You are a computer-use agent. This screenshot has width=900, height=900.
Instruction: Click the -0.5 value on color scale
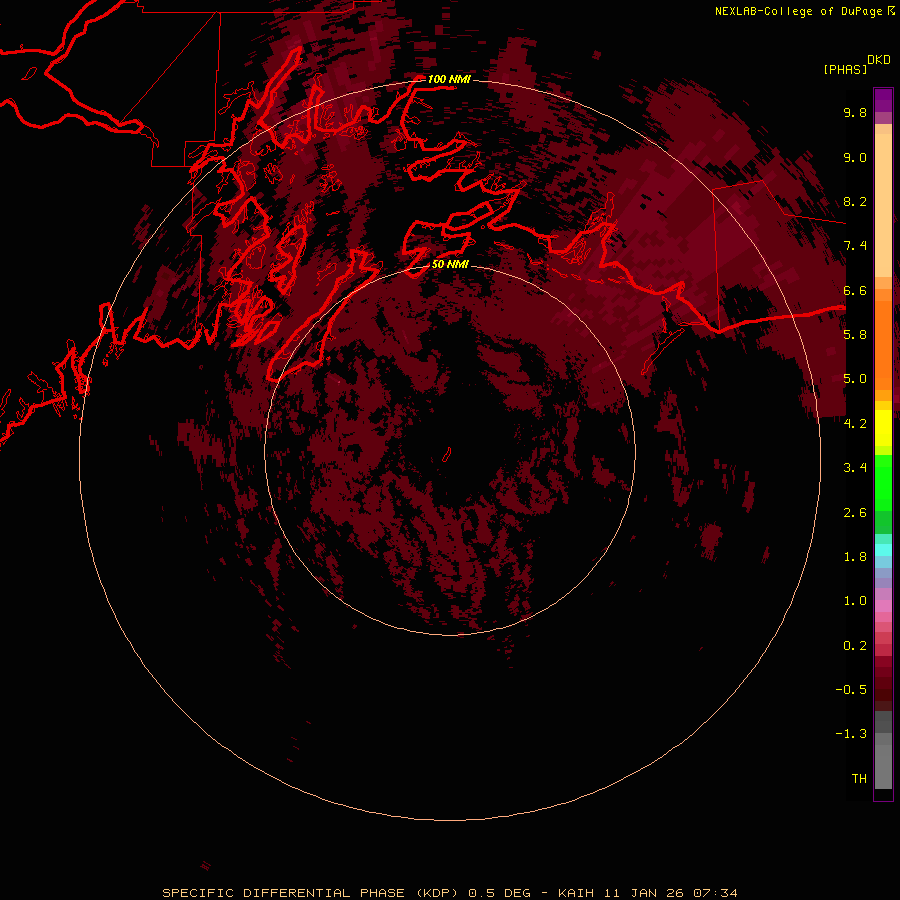[851, 690]
